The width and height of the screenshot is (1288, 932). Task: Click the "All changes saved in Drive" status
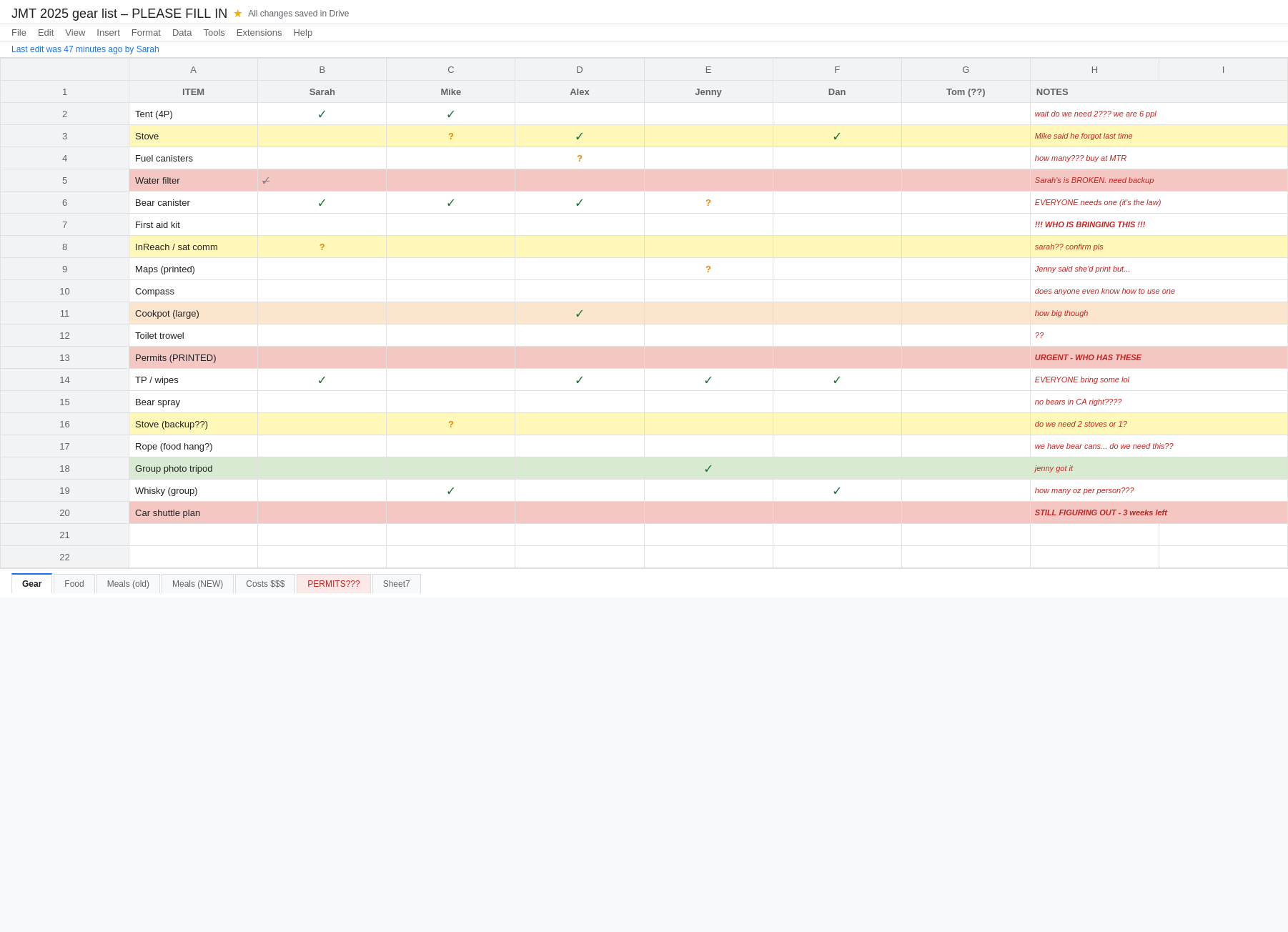[x=297, y=13]
